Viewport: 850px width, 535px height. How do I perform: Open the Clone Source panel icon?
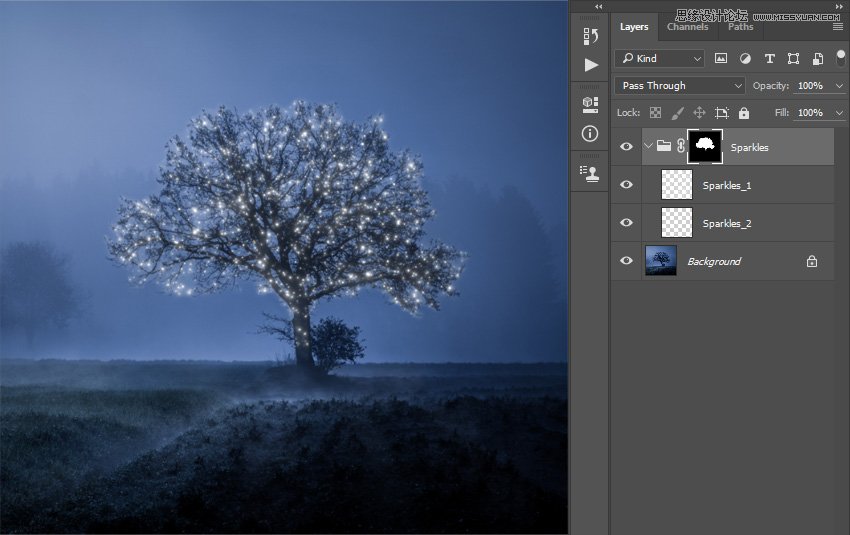591,172
